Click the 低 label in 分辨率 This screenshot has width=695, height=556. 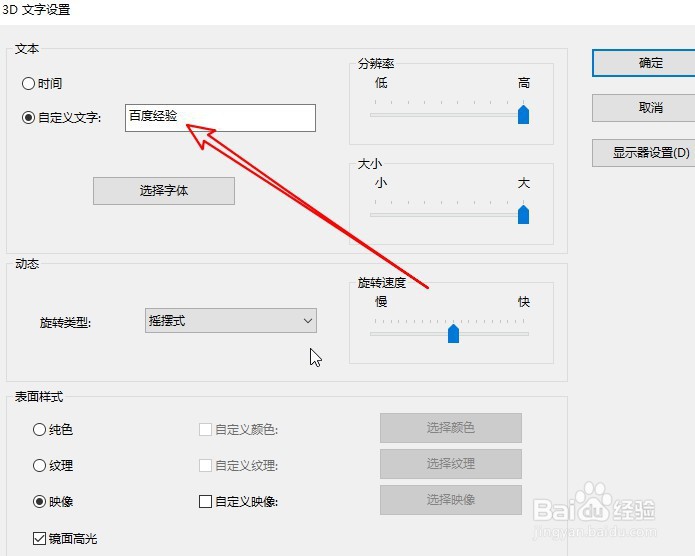pos(381,83)
